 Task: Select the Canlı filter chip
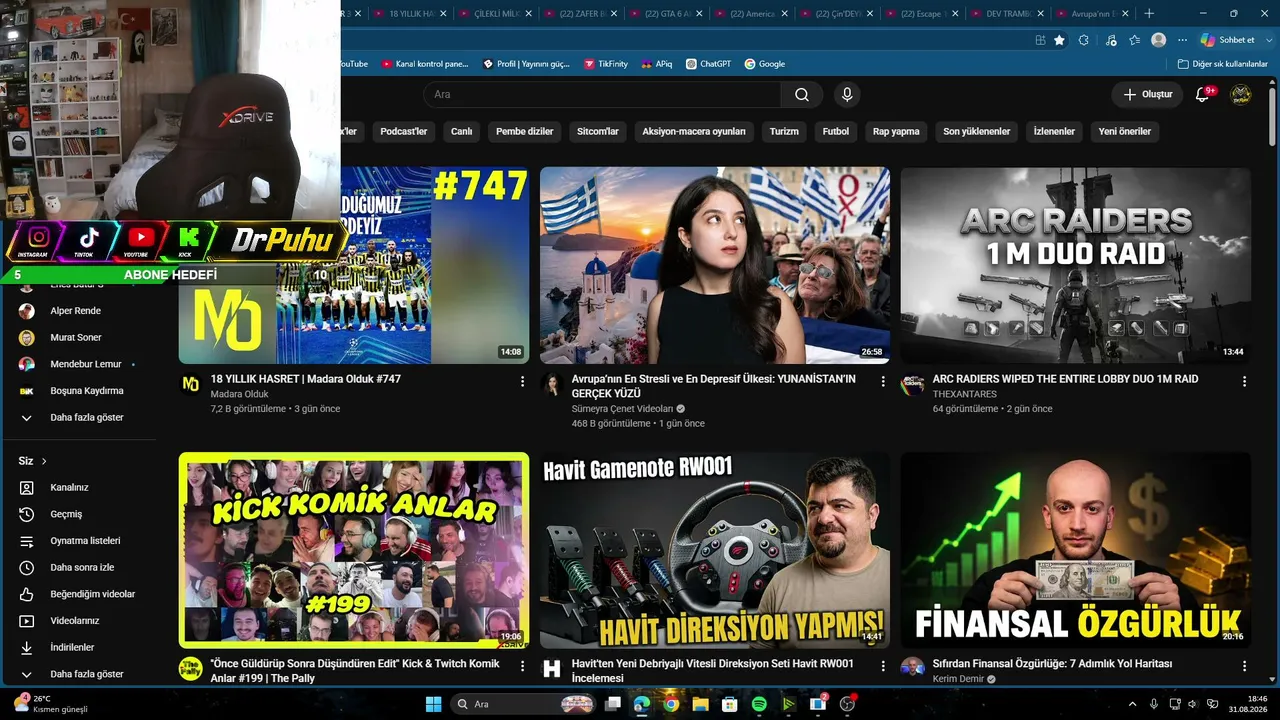[x=461, y=131]
